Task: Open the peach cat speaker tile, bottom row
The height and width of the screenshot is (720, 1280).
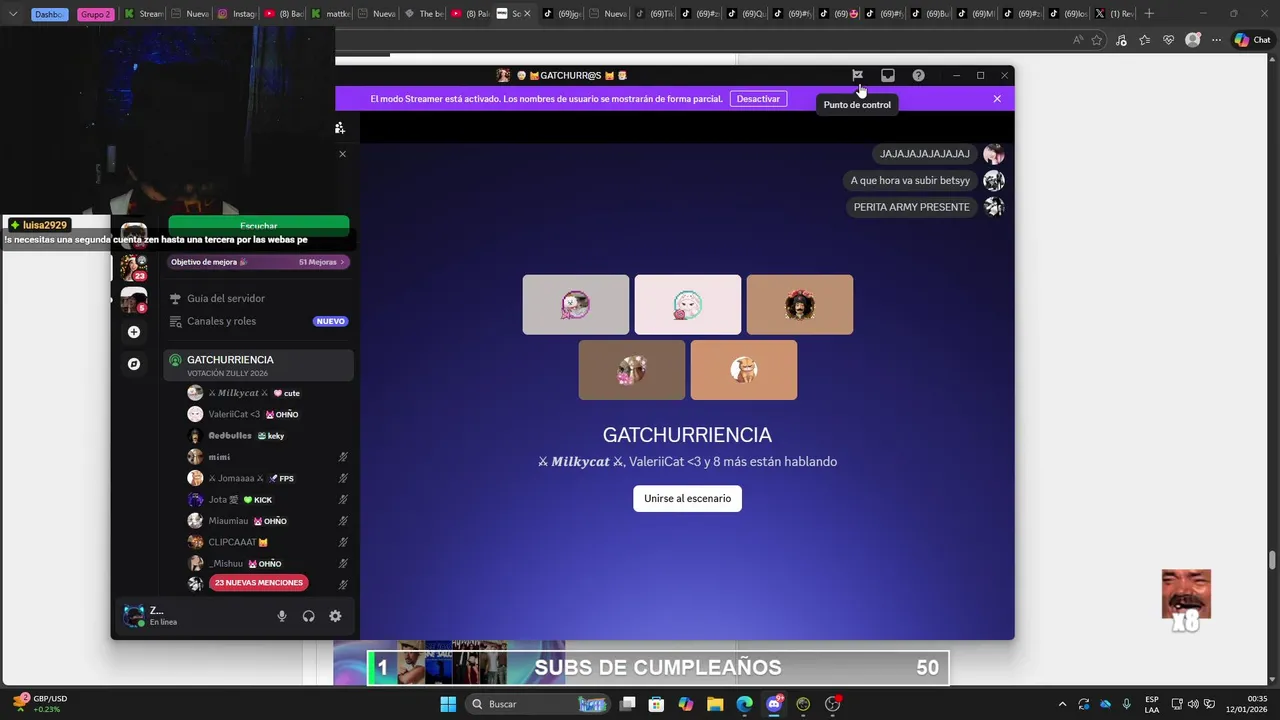Action: 744,370
